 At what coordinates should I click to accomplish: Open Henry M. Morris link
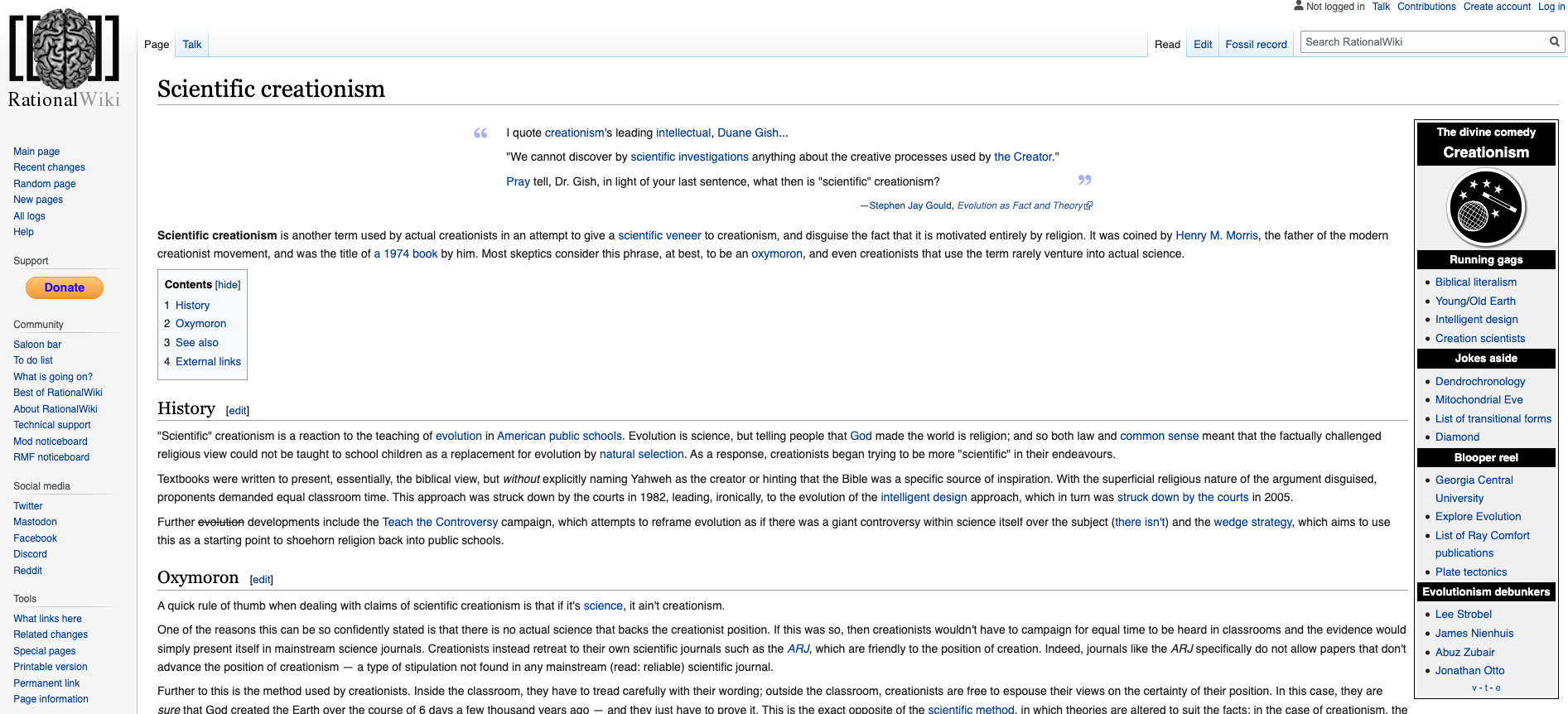pyautogui.click(x=1217, y=235)
